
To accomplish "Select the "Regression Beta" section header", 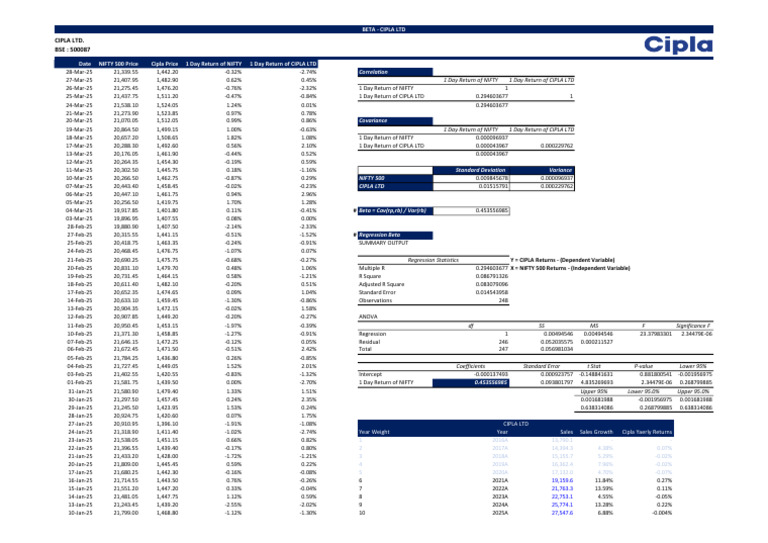I will tap(395, 235).
